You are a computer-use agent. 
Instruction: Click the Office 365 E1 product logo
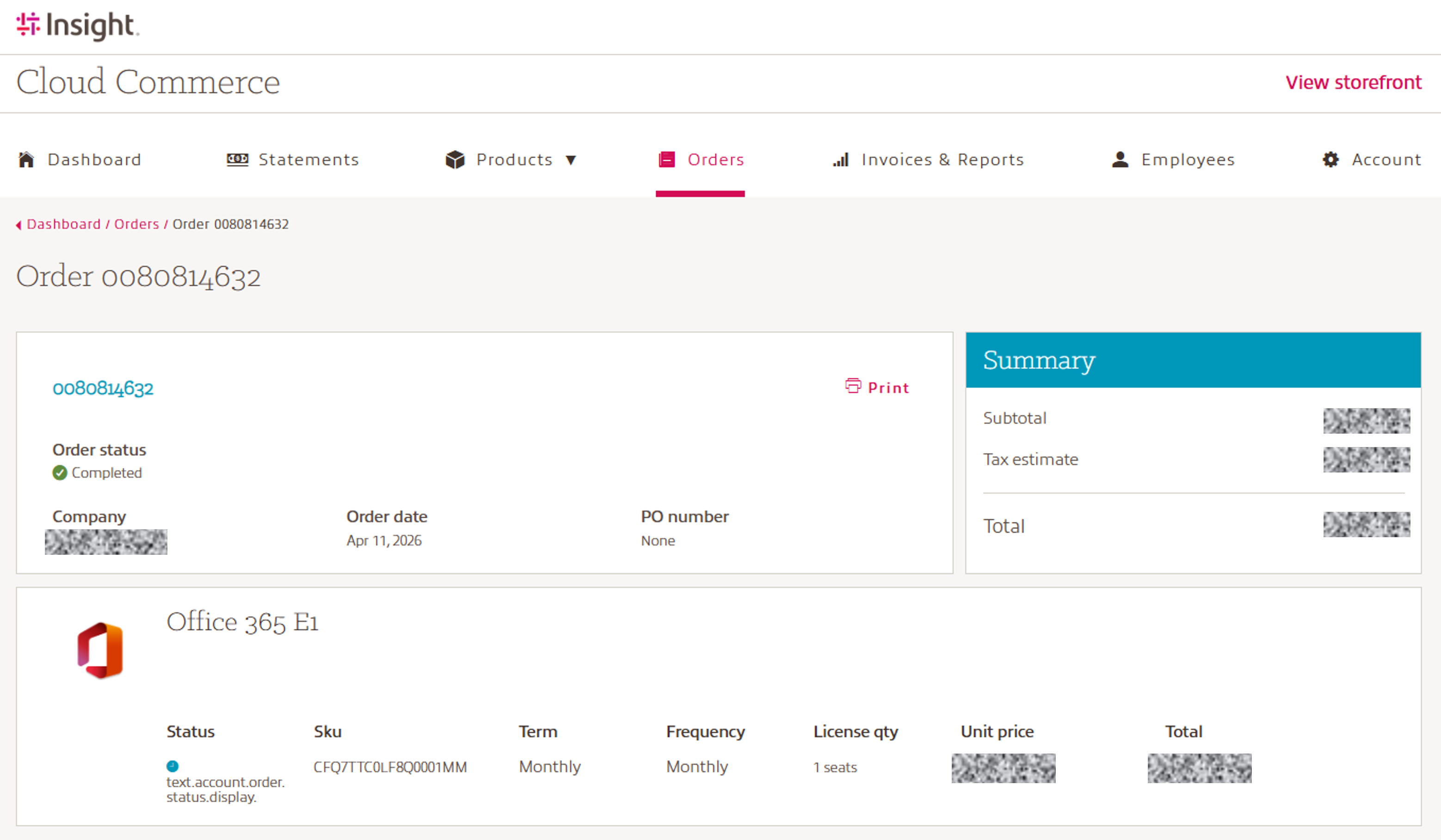(100, 651)
